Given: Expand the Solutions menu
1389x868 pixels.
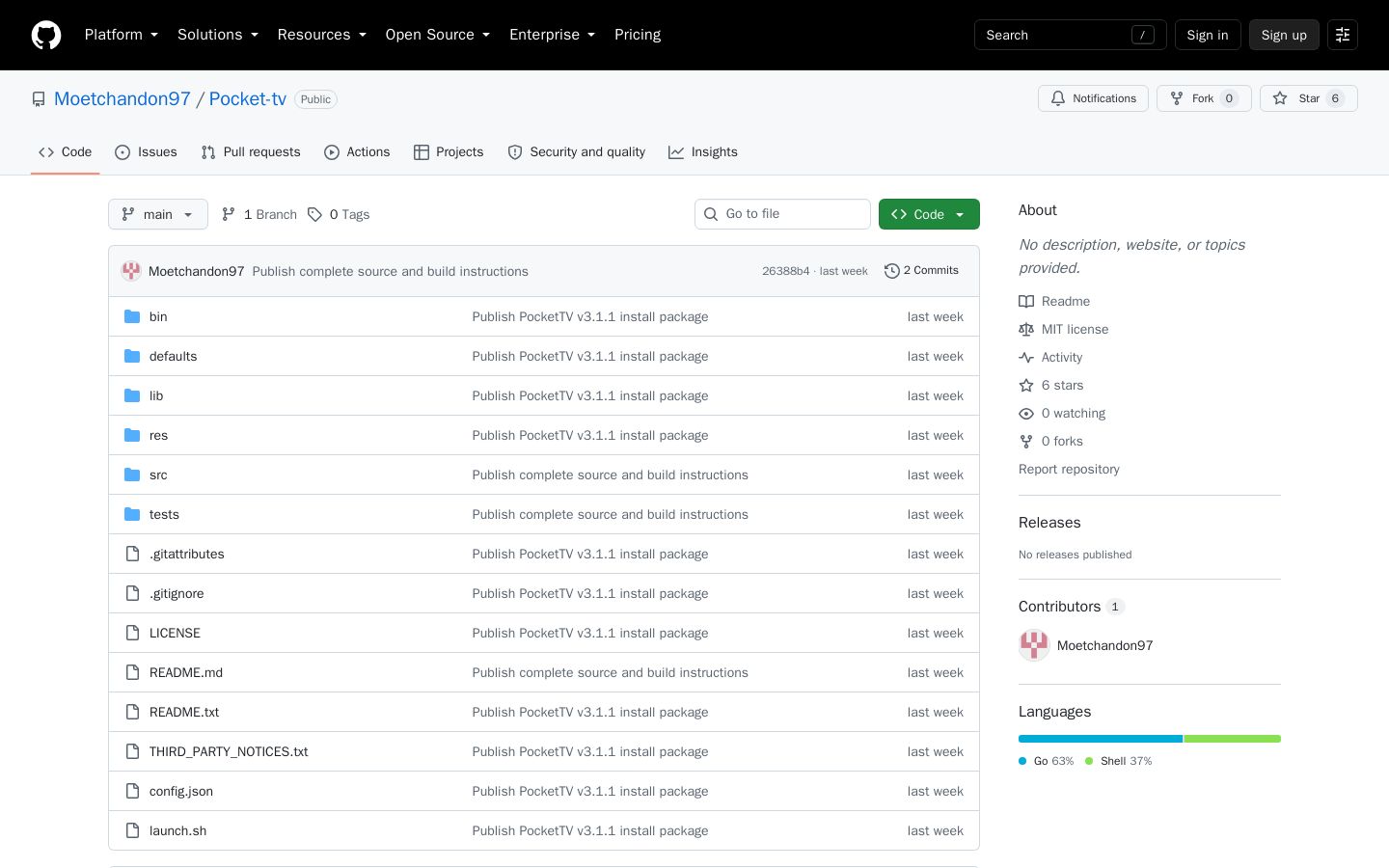Looking at the screenshot, I should 218,35.
